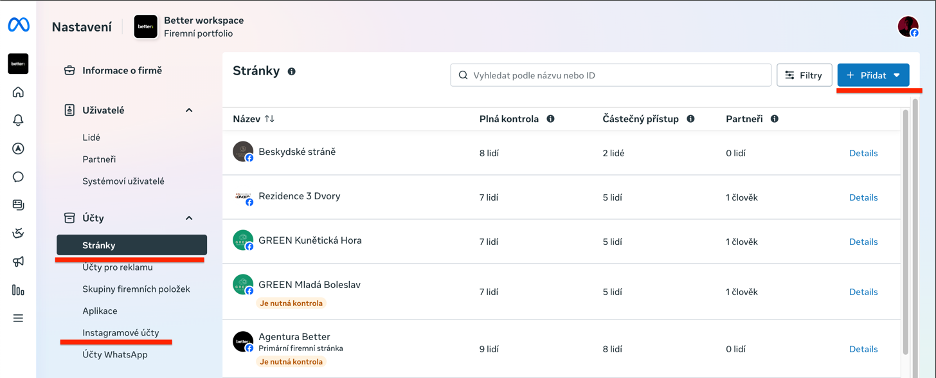This screenshot has height=378, width=936.
Task: Click Agentura Better page avatar
Action: [243, 342]
